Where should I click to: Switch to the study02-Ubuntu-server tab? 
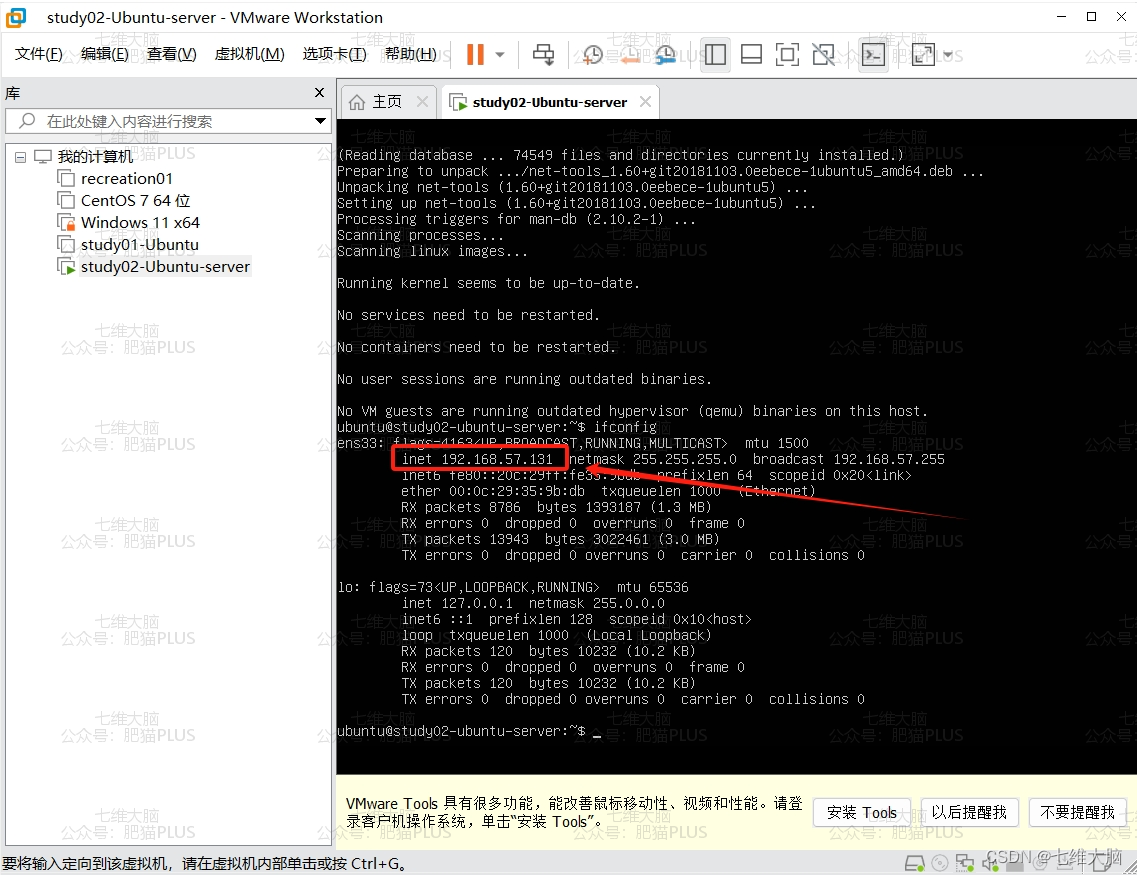coord(549,102)
